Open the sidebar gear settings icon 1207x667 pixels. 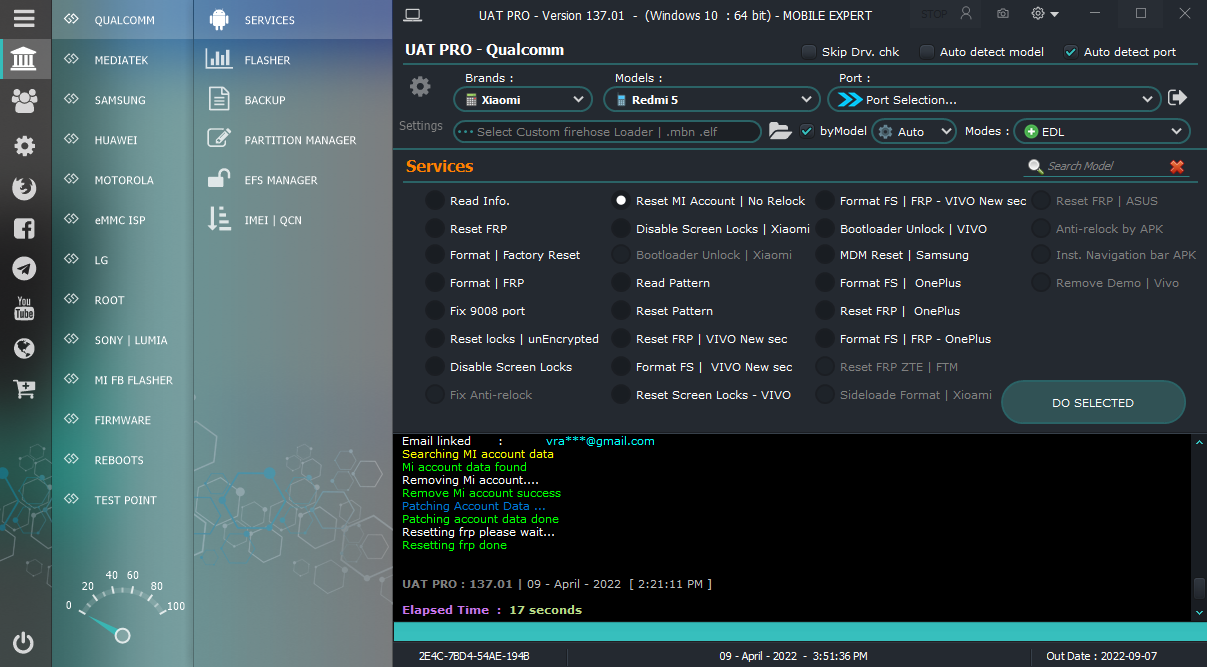tap(24, 146)
